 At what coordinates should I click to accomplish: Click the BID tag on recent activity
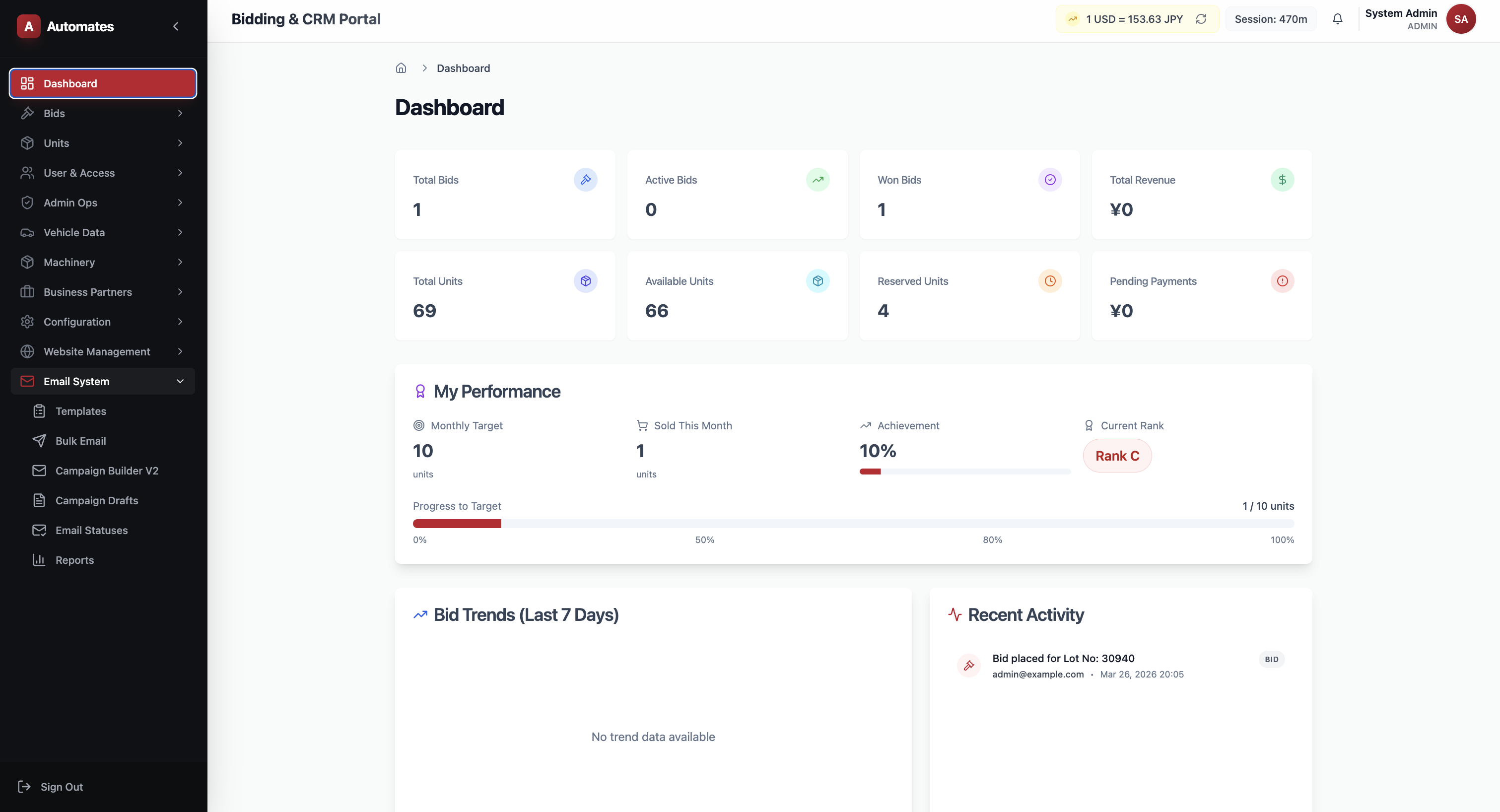[1271, 660]
